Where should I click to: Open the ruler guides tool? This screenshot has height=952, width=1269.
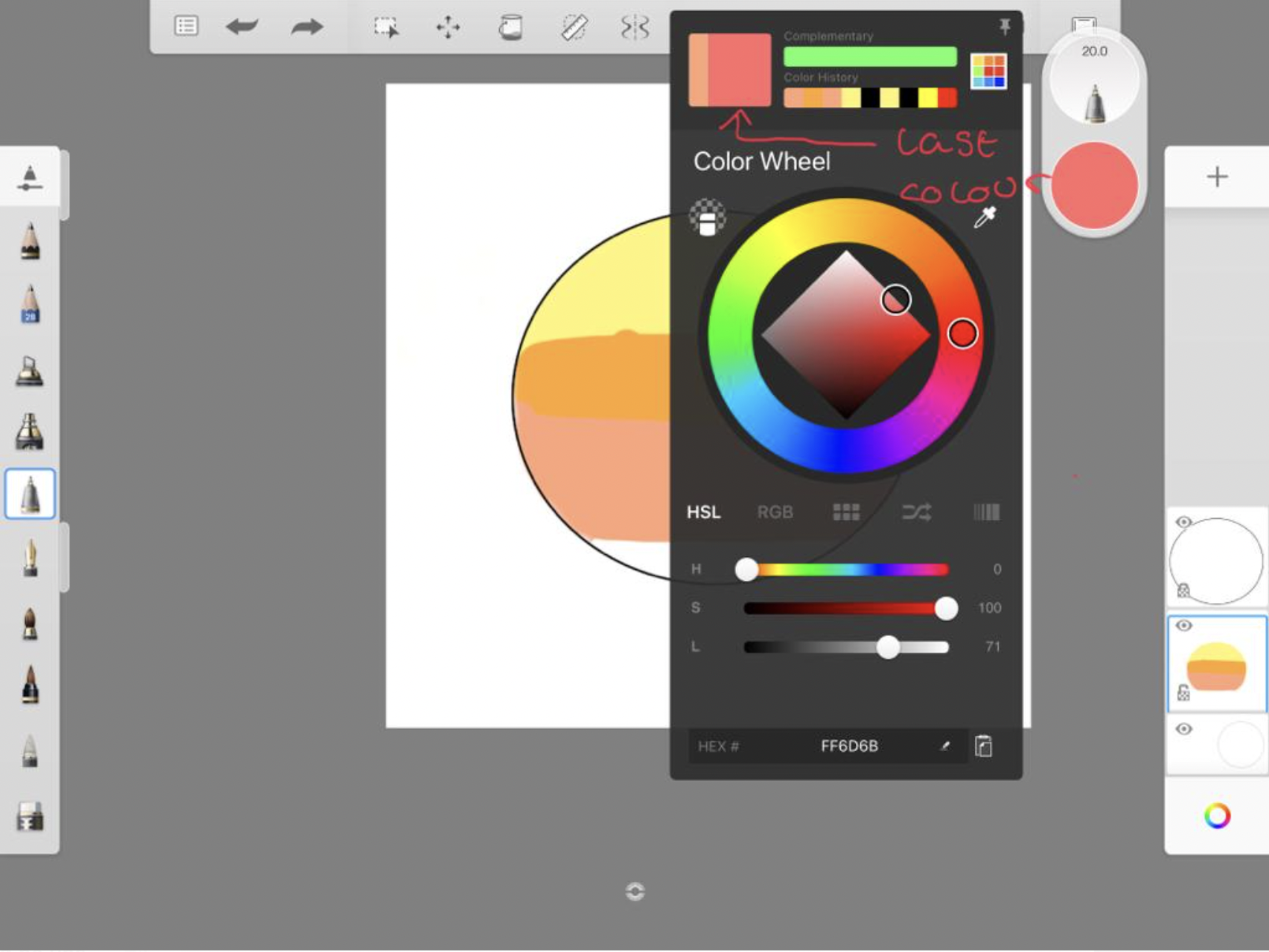click(x=574, y=27)
